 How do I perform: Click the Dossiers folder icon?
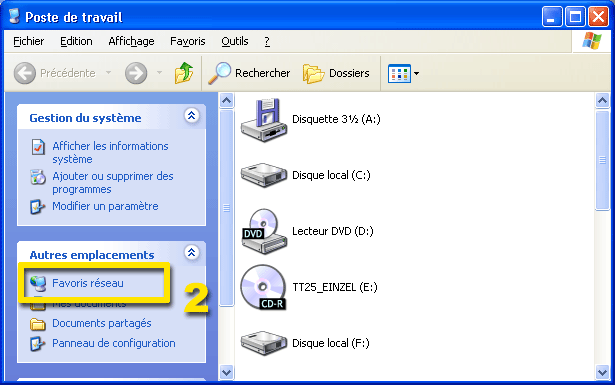tap(313, 74)
